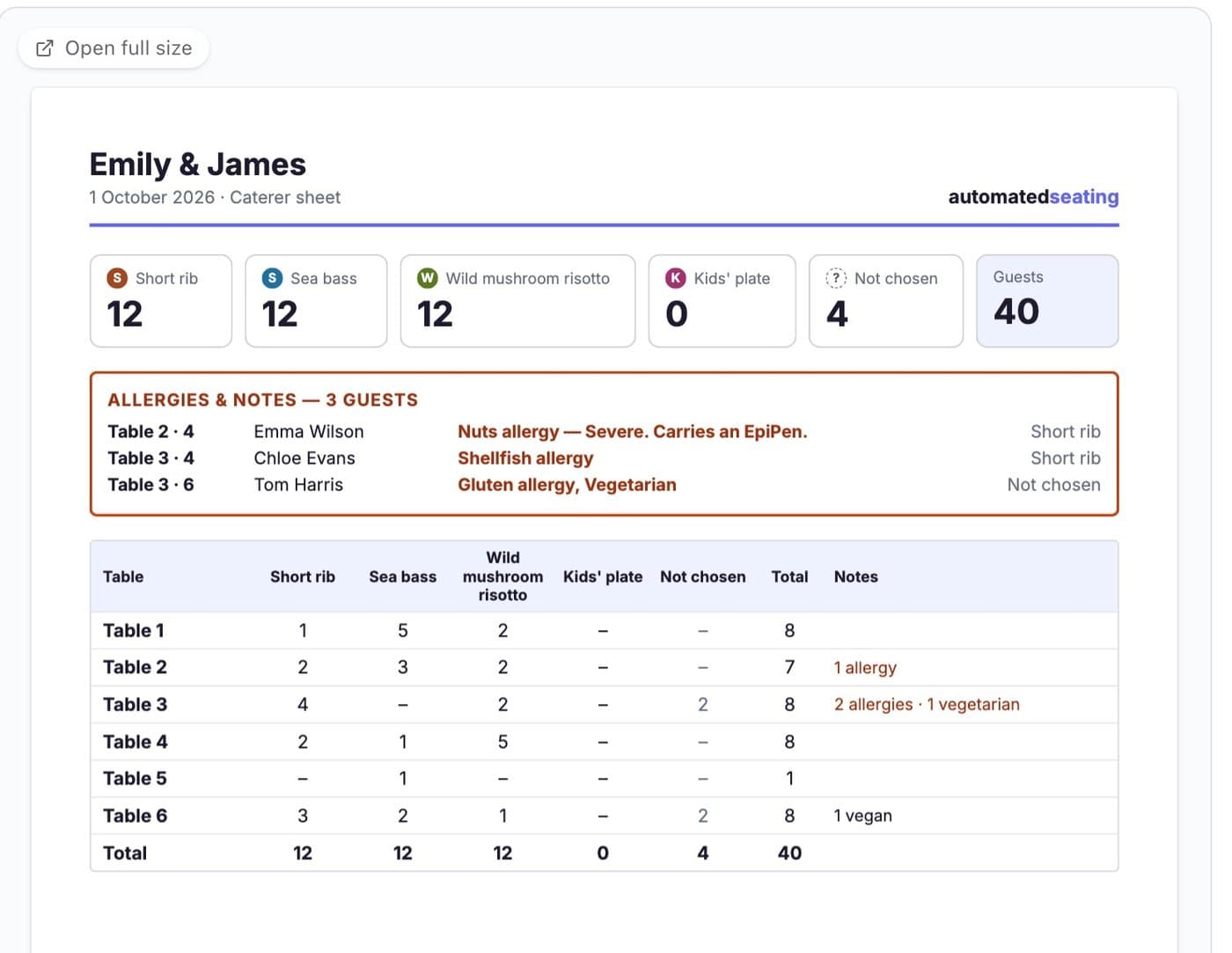Select guest name Tom Harris
Screen dimensions: 1232x953
(x=298, y=485)
